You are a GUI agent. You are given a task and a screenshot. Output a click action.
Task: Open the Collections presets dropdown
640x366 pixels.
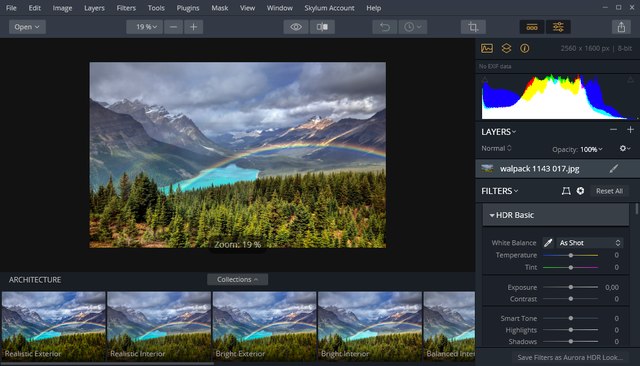coord(238,279)
